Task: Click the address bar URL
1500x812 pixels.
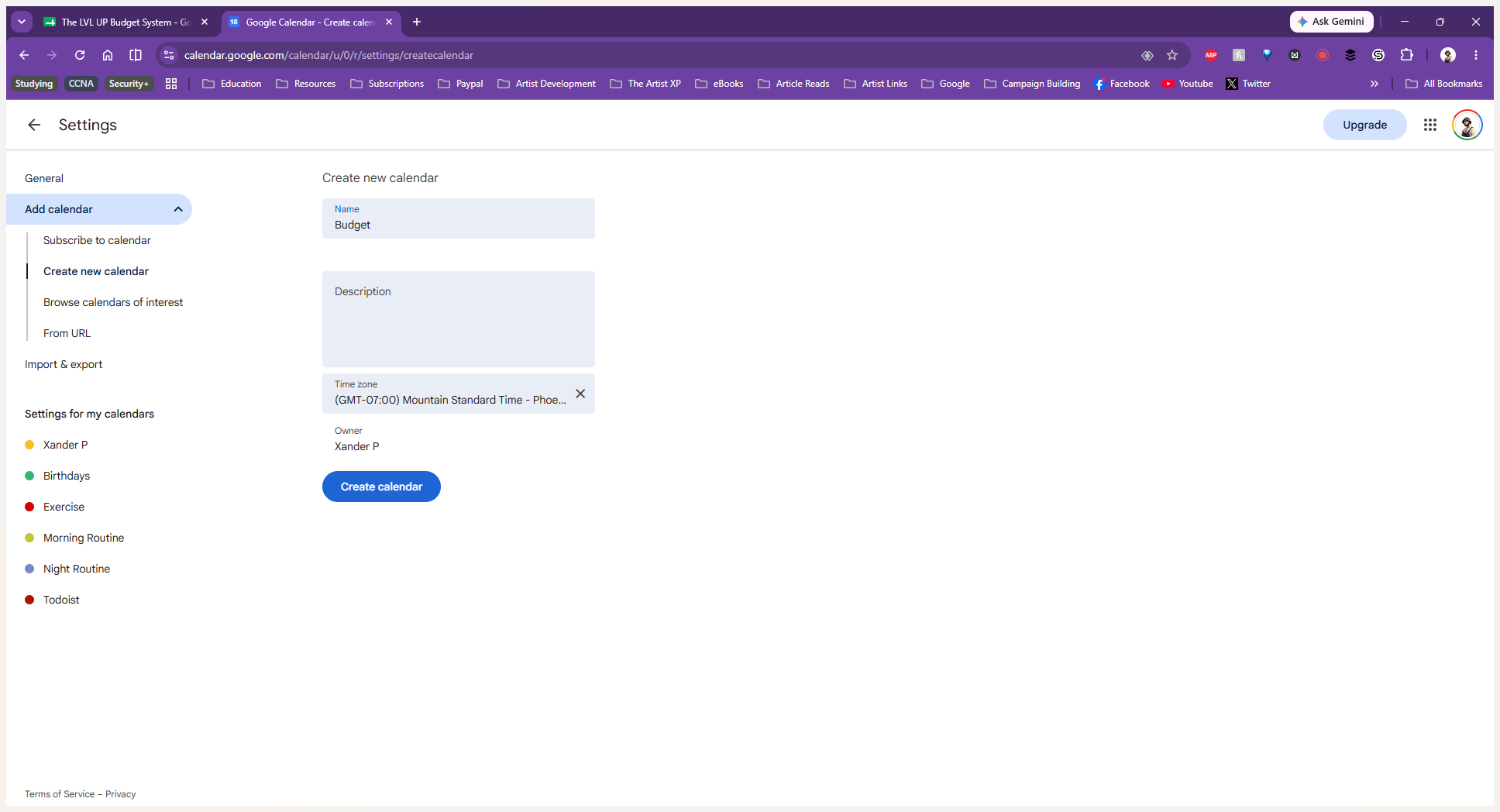Action: click(329, 55)
